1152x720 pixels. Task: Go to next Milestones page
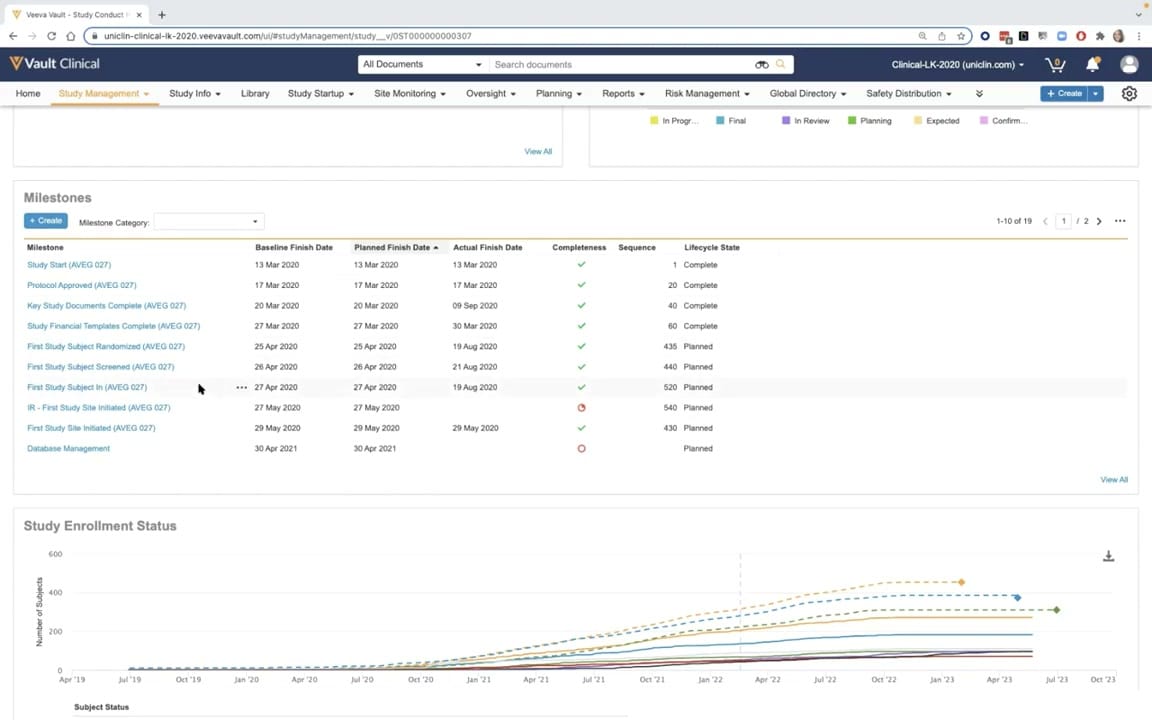[1099, 221]
